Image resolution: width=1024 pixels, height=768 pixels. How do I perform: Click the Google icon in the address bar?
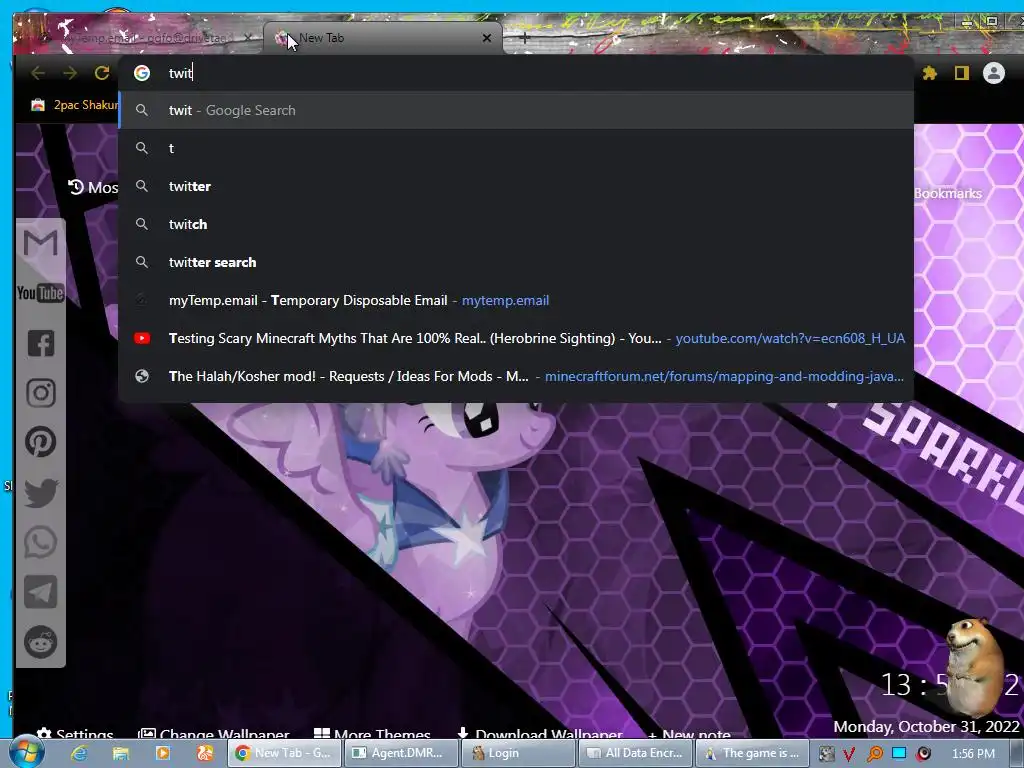pos(142,73)
